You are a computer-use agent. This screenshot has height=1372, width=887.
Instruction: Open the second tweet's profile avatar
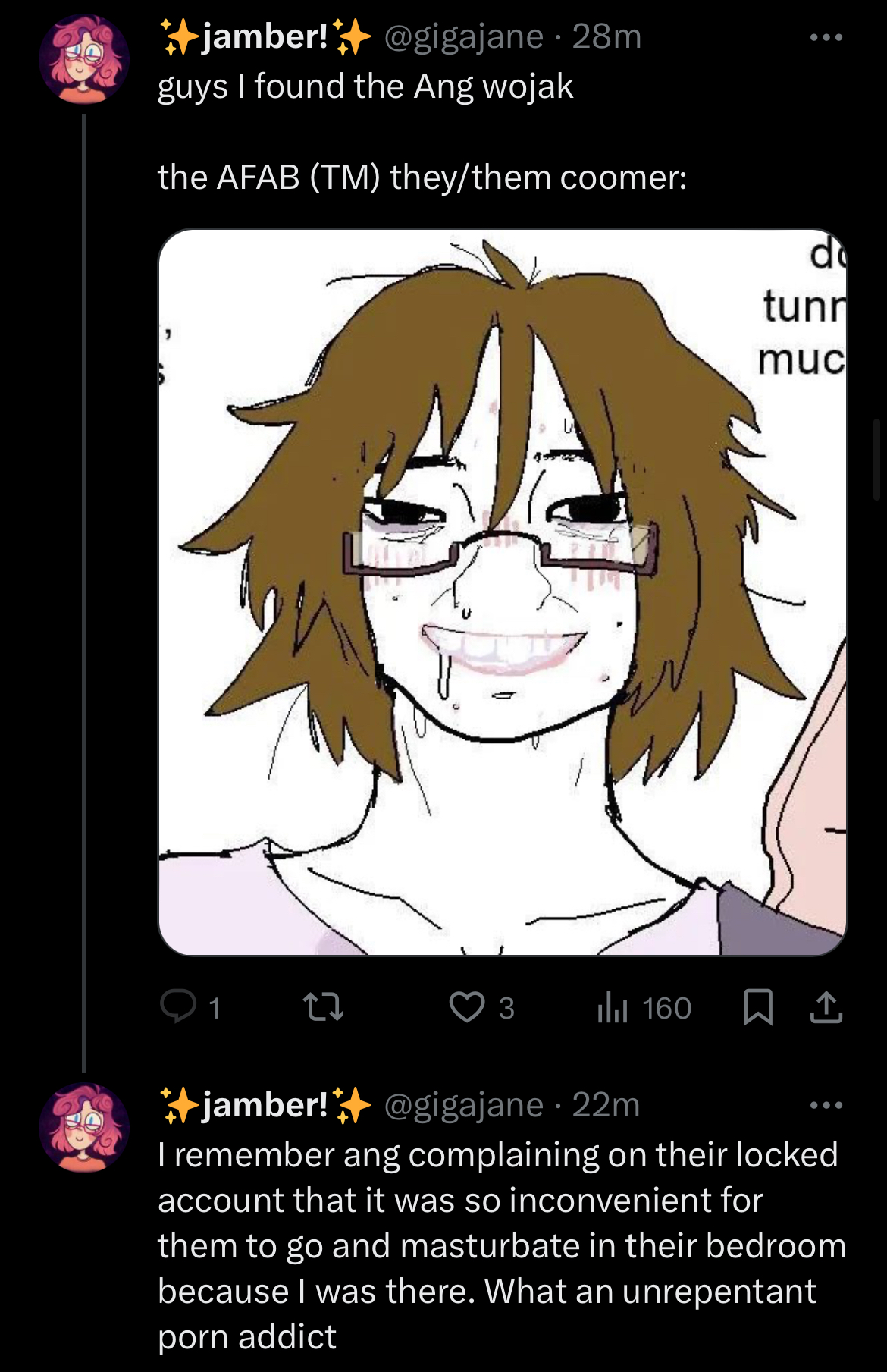[84, 1128]
